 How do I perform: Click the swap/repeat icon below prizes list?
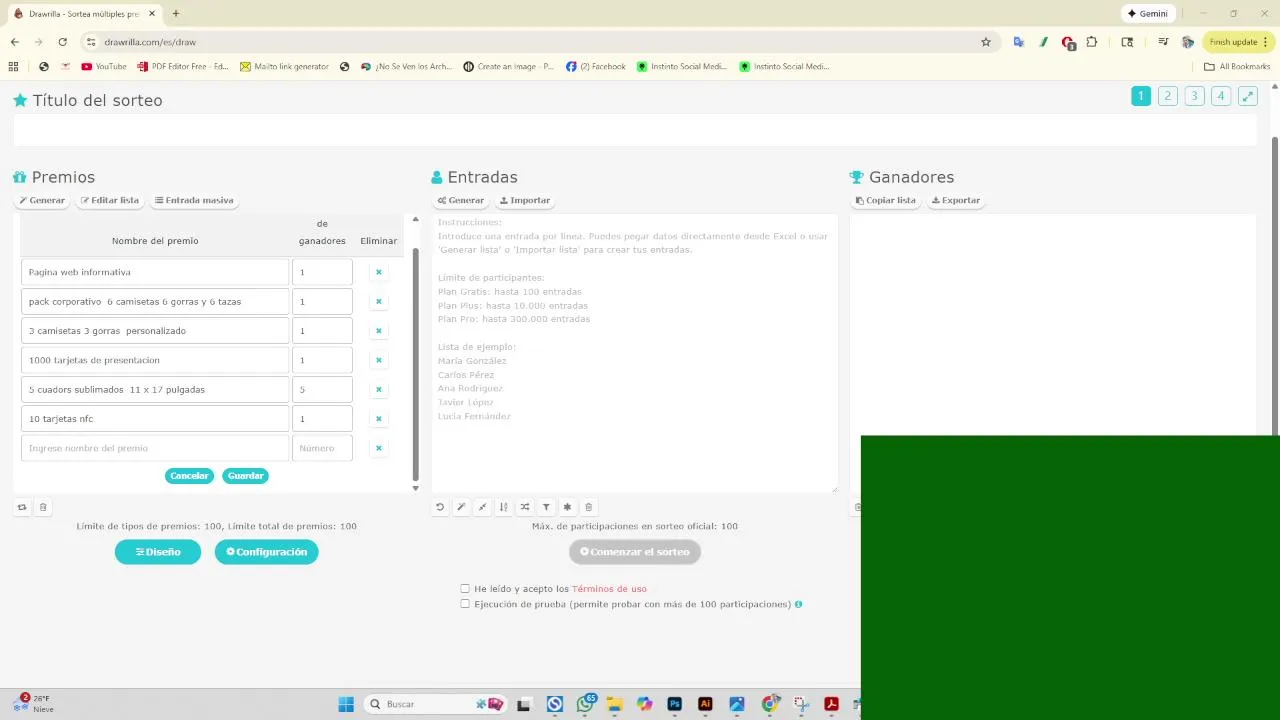click(22, 507)
